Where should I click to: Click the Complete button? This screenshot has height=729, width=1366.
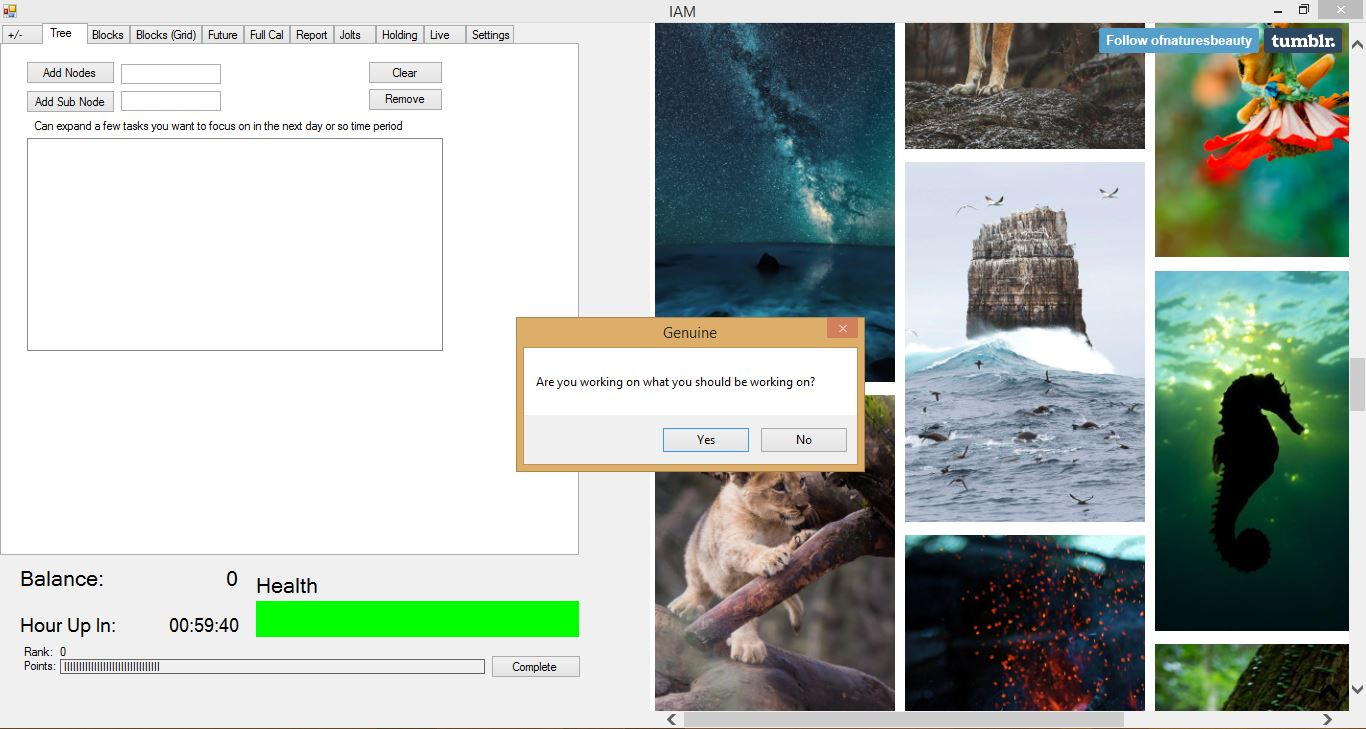[534, 667]
